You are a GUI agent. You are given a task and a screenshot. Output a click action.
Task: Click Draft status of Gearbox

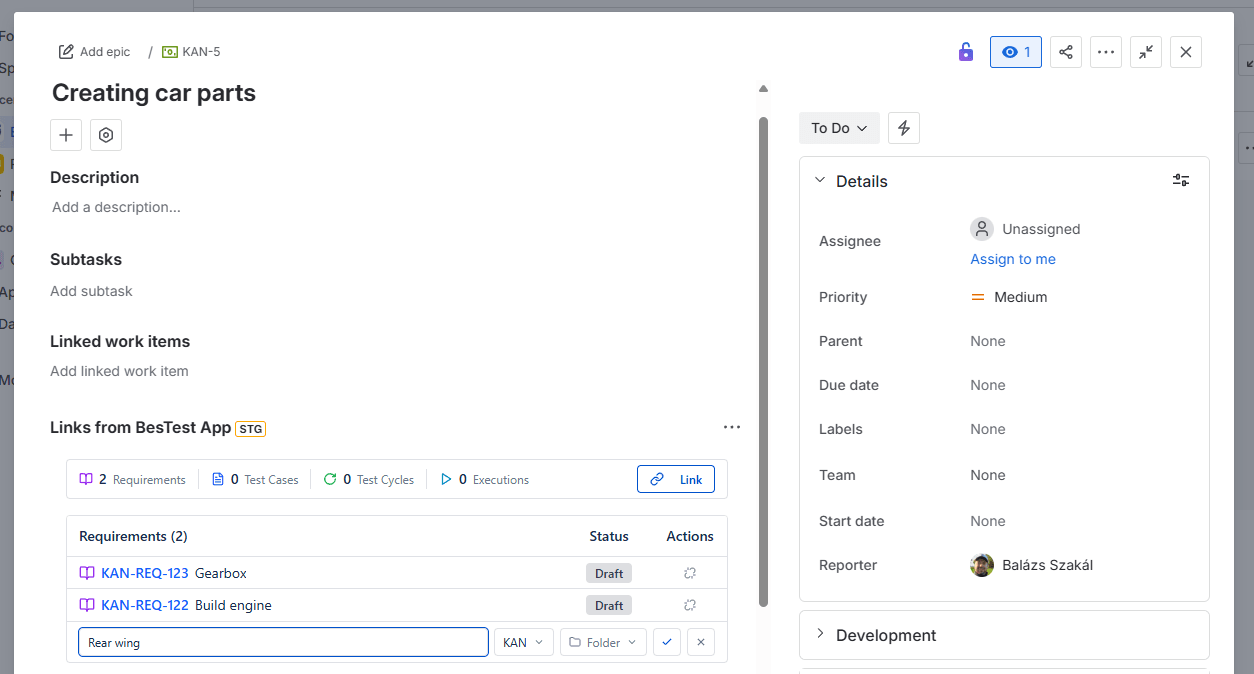pyautogui.click(x=609, y=573)
